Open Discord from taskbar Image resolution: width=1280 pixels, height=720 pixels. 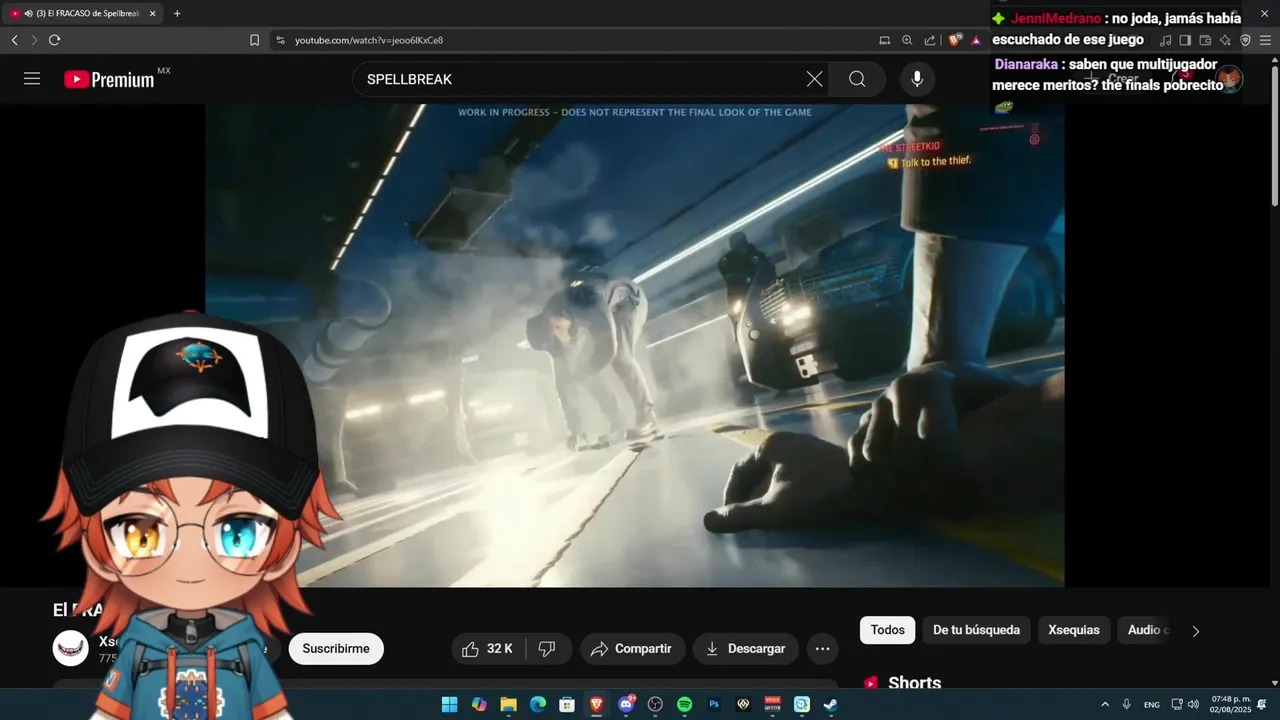coord(626,704)
